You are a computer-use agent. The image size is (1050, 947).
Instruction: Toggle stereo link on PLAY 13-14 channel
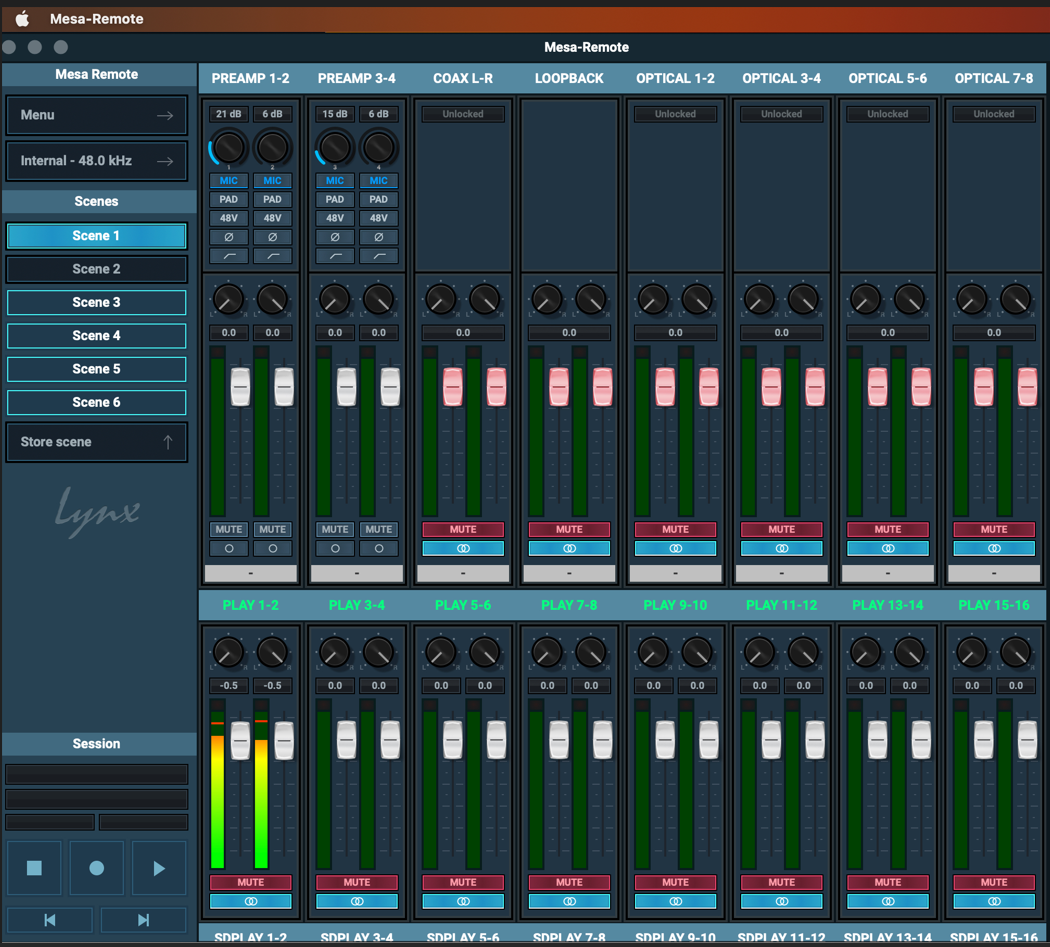point(888,901)
